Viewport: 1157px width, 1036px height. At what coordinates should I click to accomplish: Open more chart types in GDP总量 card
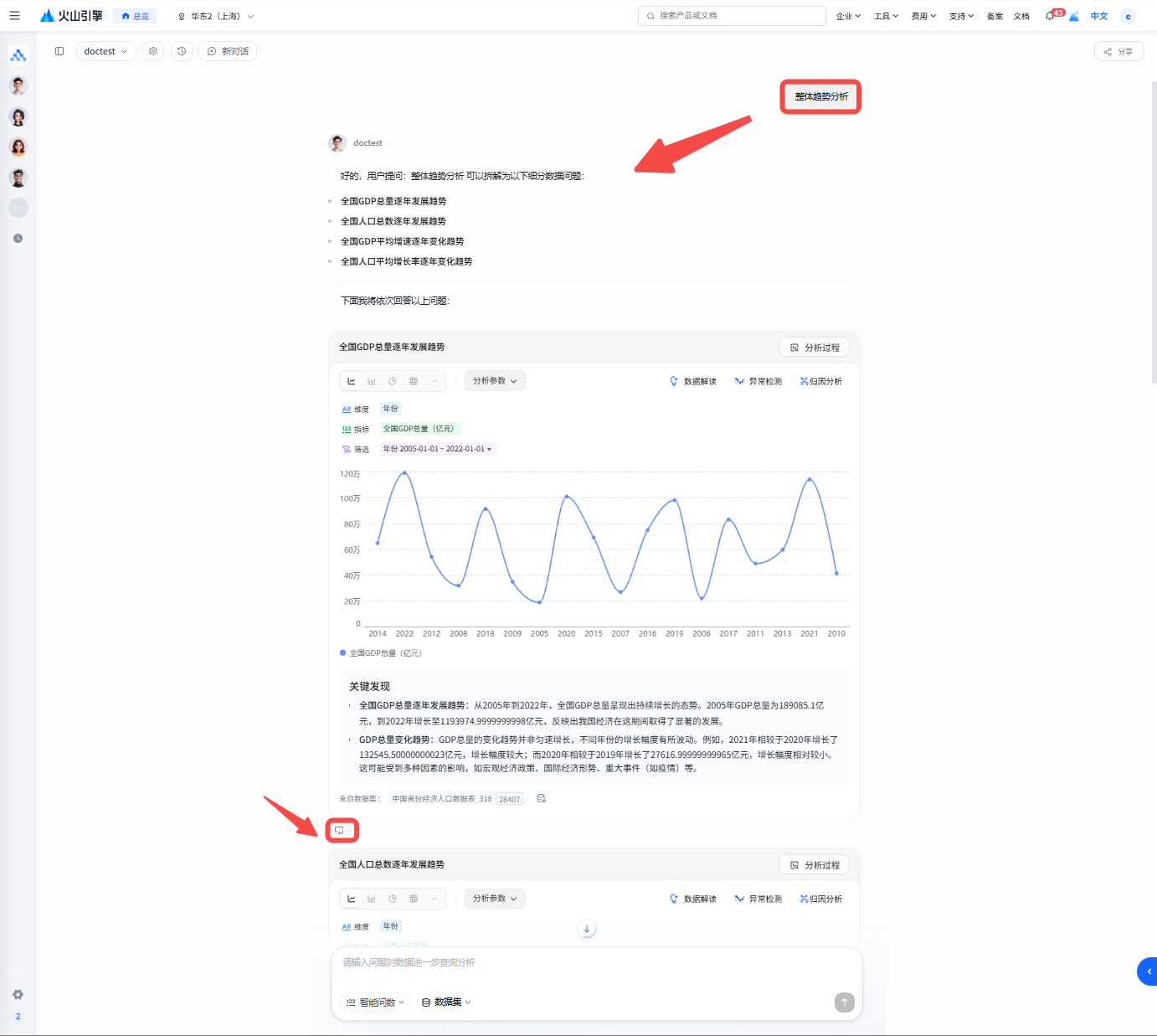click(435, 381)
